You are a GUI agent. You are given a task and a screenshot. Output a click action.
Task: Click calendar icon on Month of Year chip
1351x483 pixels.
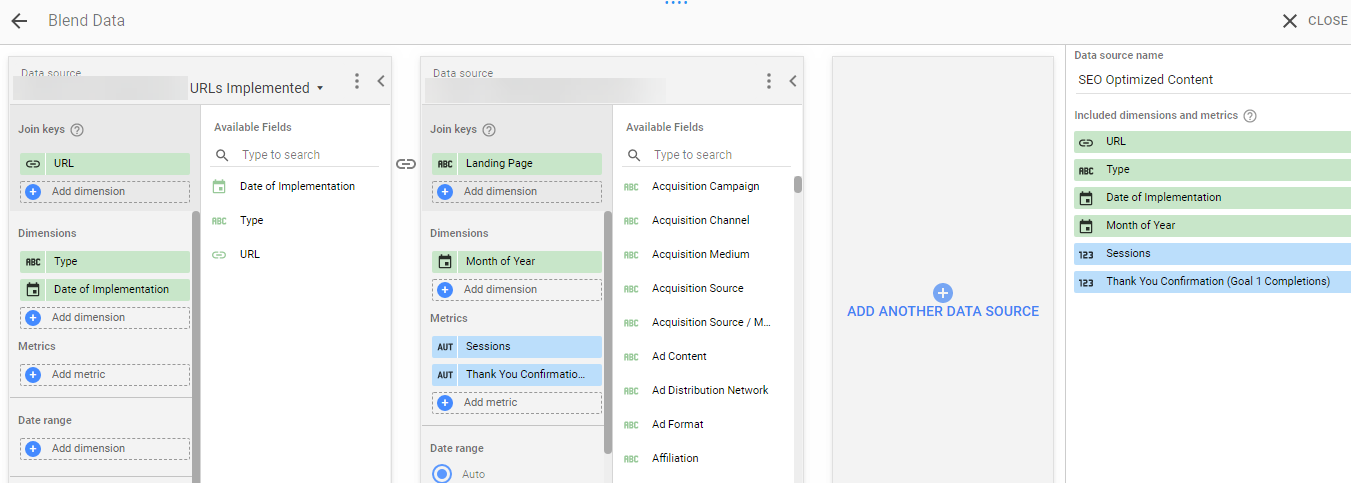(445, 262)
